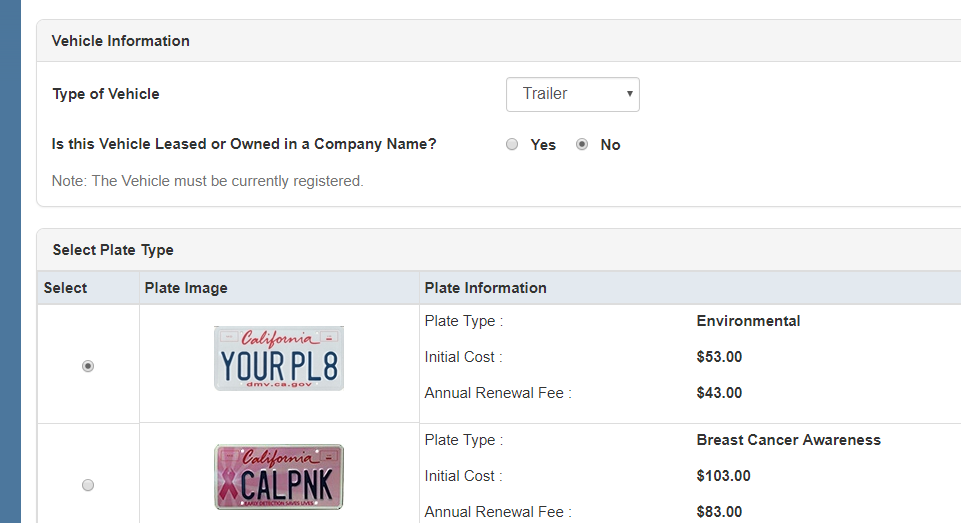Screen dimensions: 961x523
Task: Select No for leased or company owned
Action: pyautogui.click(x=582, y=144)
